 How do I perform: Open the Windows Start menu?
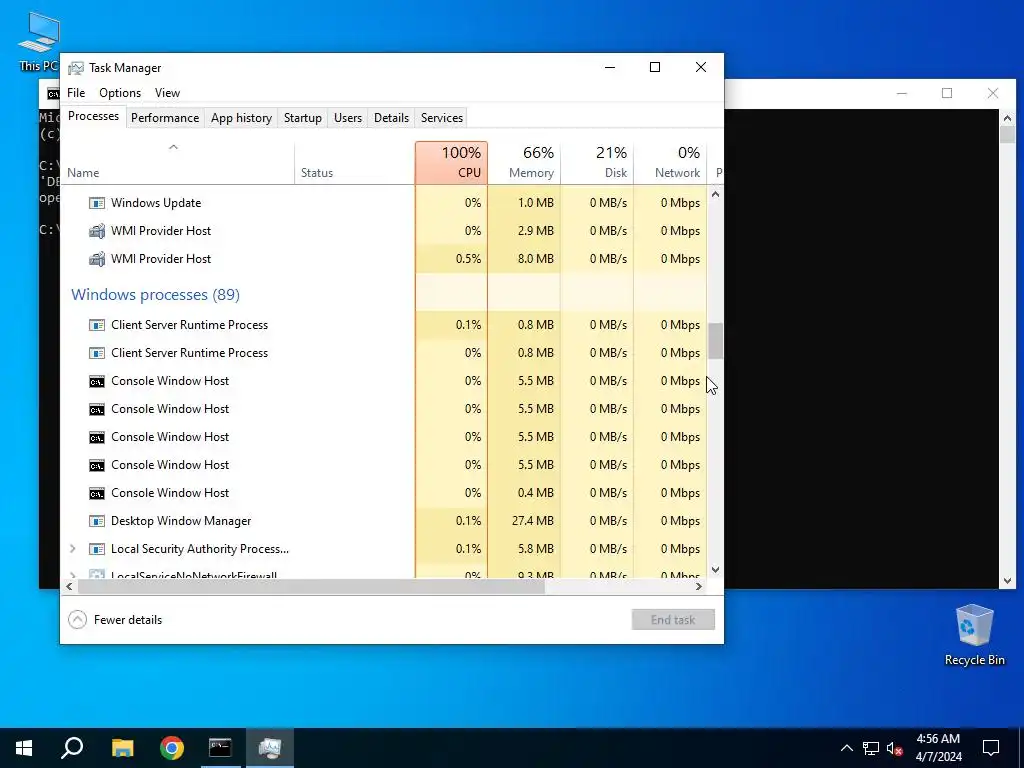tap(24, 748)
